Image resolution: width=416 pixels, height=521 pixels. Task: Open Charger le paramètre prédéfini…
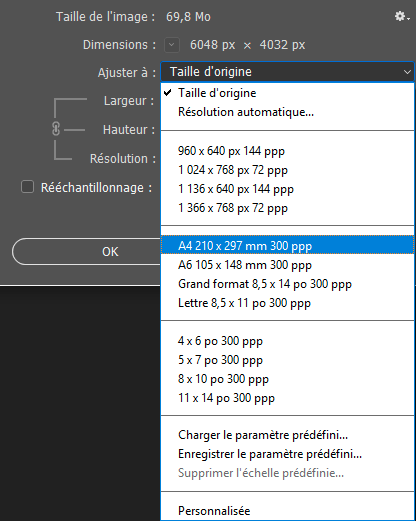288,435
